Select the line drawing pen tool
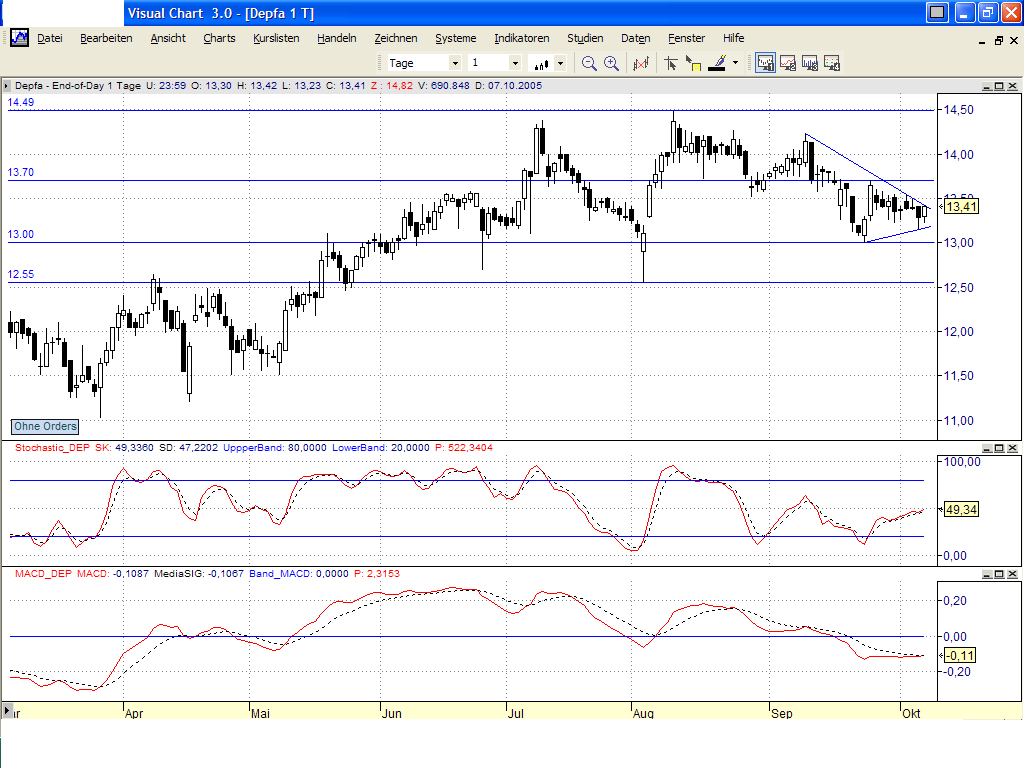Viewport: 1024px width, 768px height. (x=716, y=63)
